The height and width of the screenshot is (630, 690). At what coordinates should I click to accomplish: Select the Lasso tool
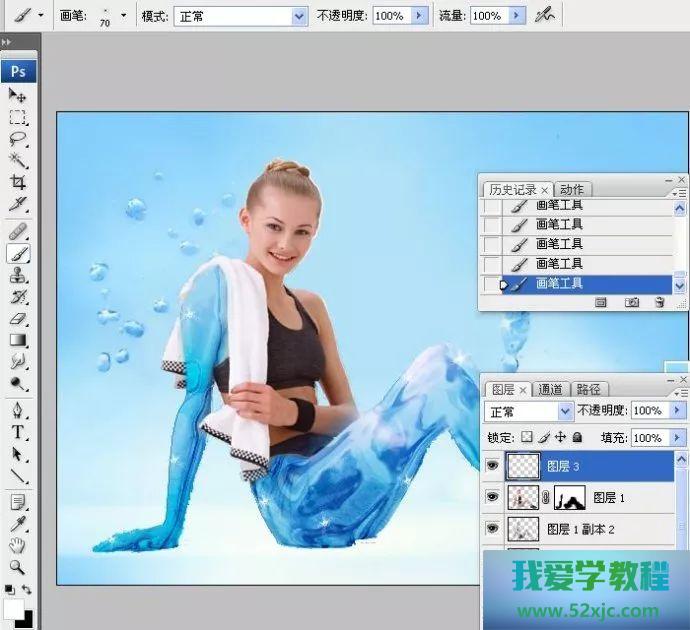(x=17, y=139)
